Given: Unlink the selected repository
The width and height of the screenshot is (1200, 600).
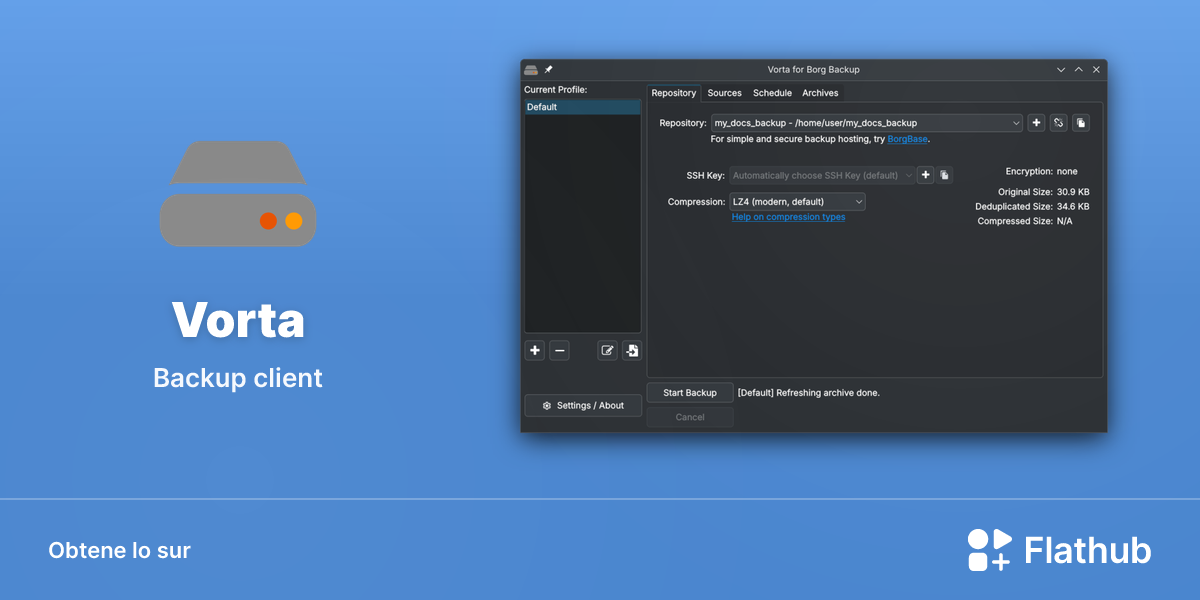Looking at the screenshot, I should (x=1058, y=123).
